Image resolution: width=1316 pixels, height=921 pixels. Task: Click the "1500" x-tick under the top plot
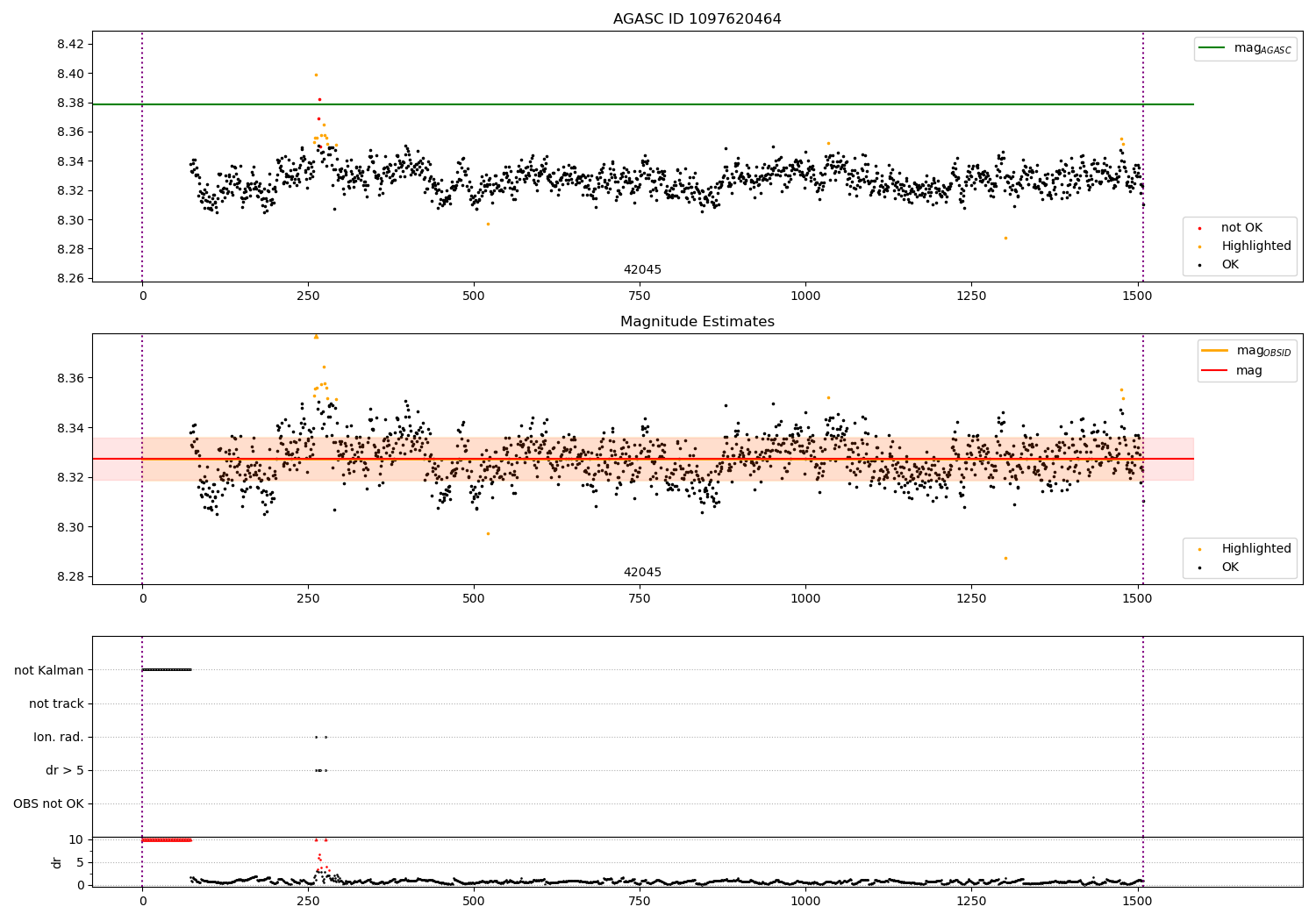click(1138, 296)
